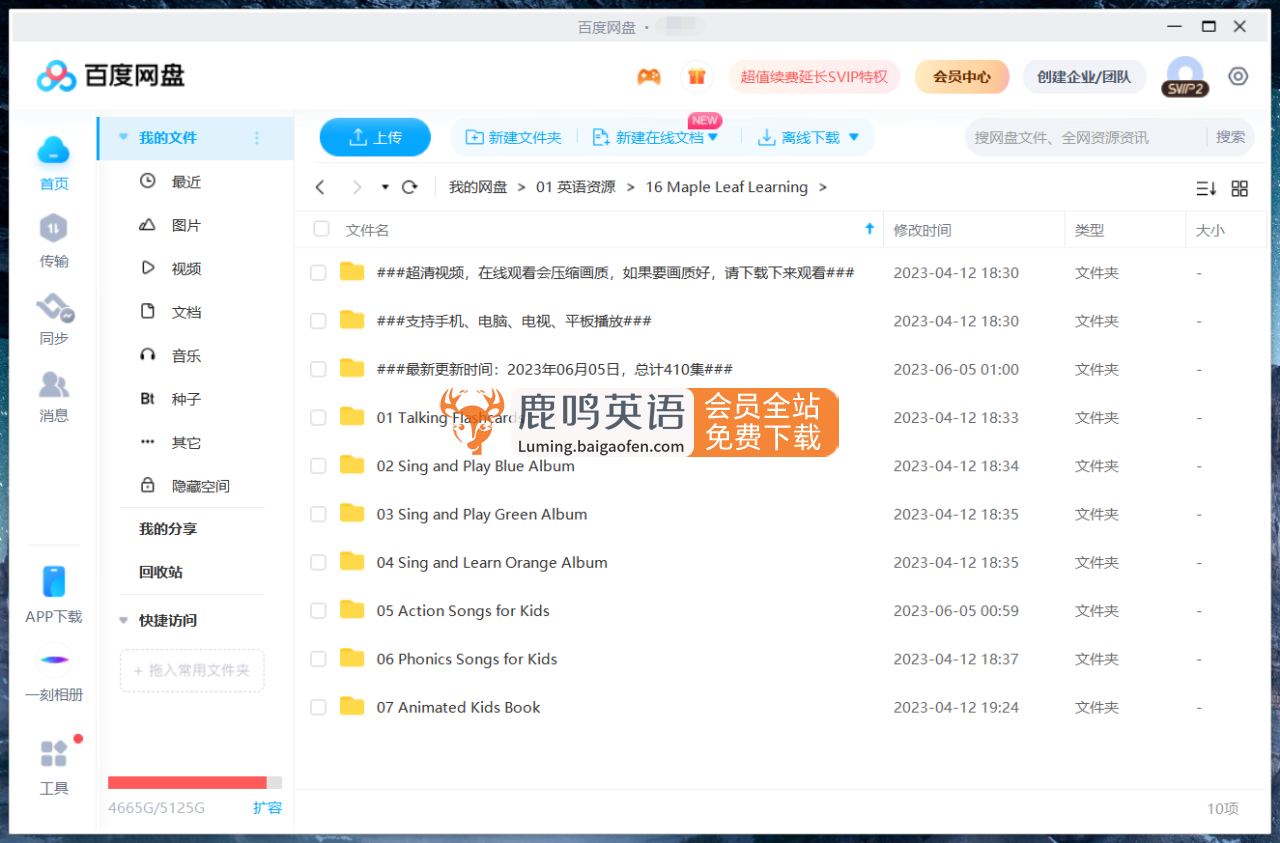Open the settings hexagon icon
The width and height of the screenshot is (1280, 843).
pos(1238,76)
